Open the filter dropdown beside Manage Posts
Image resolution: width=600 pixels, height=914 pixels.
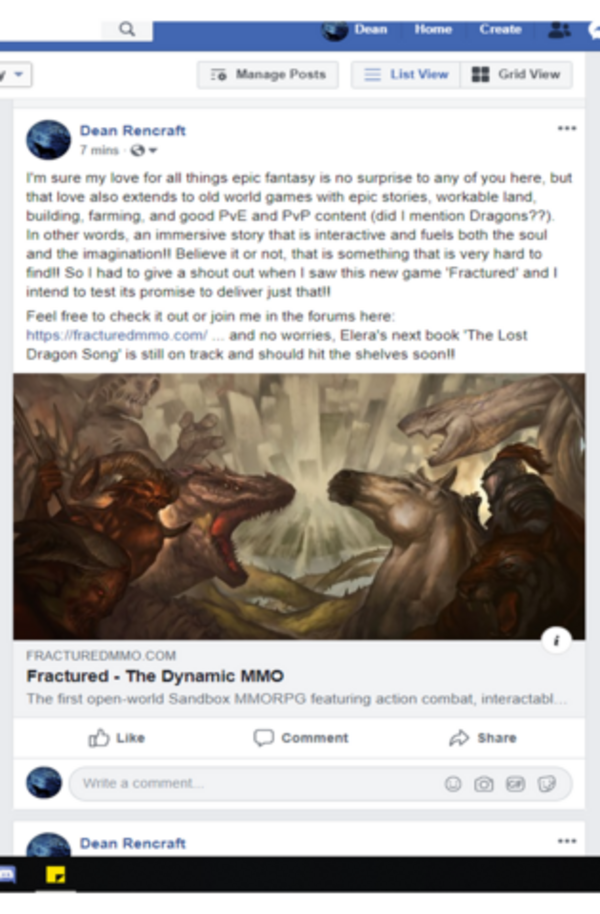pyautogui.click(x=15, y=75)
